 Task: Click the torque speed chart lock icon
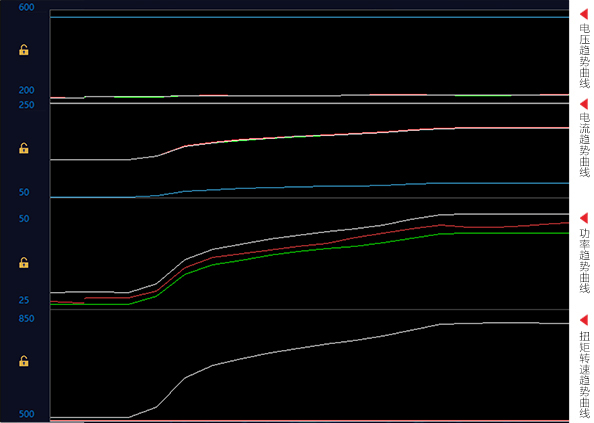pyautogui.click(x=23, y=361)
